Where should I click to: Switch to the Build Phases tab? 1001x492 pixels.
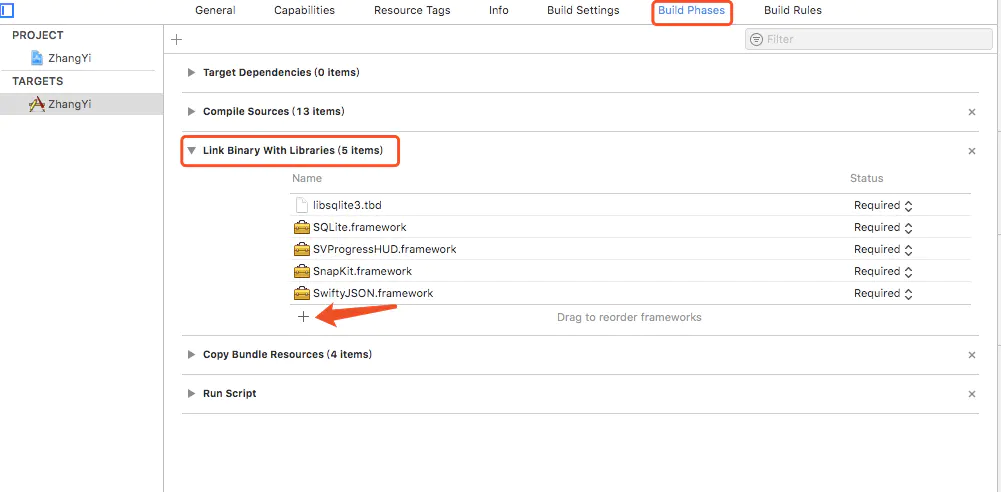point(691,10)
